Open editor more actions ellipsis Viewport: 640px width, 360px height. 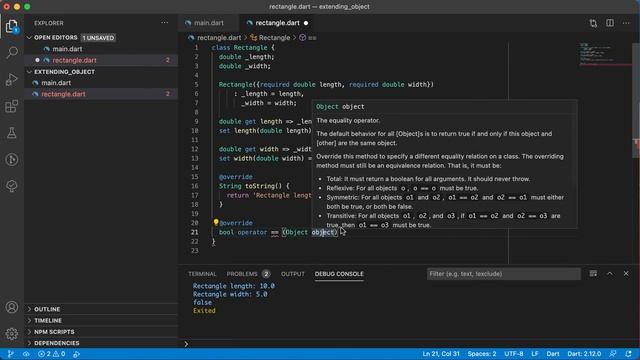[626, 23]
